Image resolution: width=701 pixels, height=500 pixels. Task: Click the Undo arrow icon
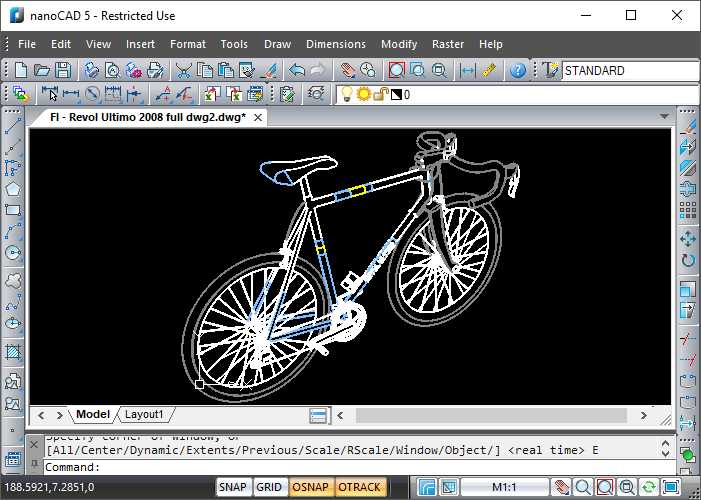pyautogui.click(x=296, y=70)
